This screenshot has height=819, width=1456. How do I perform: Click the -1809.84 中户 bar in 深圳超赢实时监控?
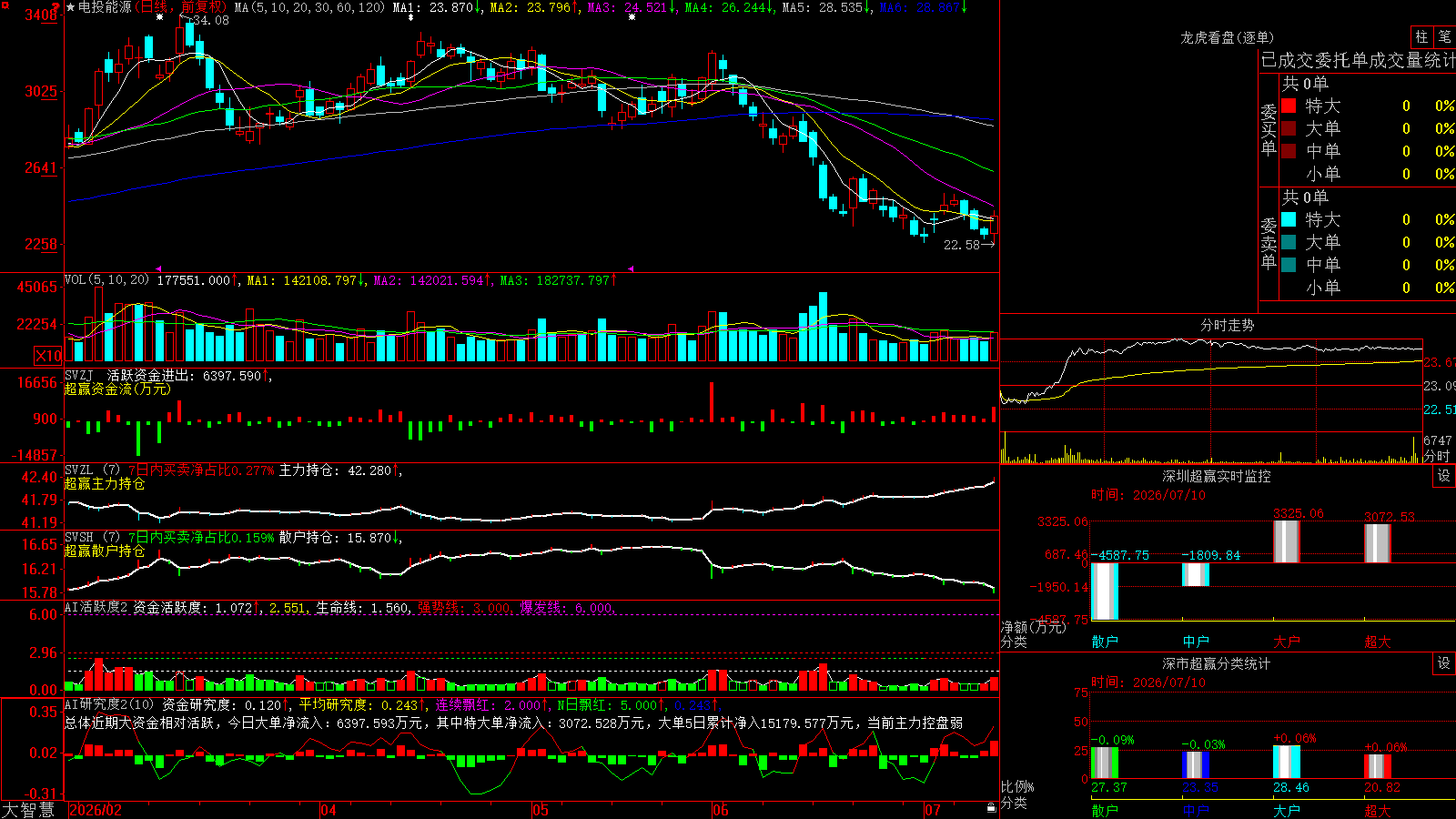click(x=1196, y=575)
